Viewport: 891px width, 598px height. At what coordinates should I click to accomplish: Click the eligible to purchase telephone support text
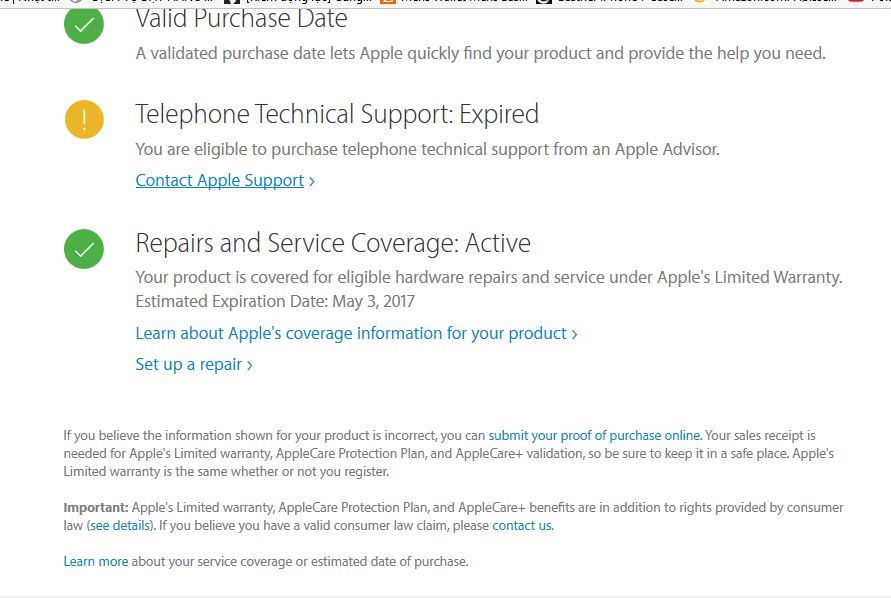tap(427, 149)
